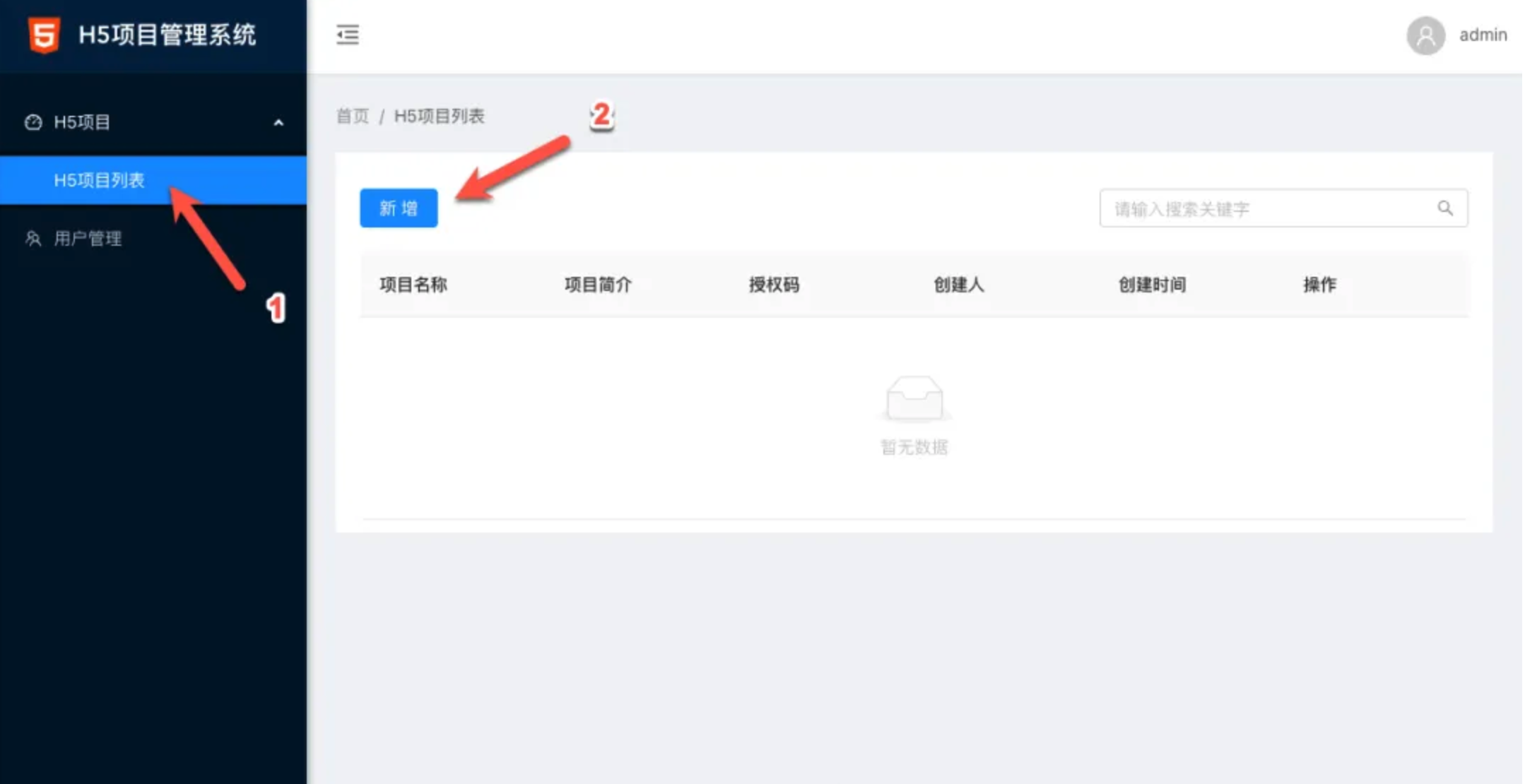Click the admin avatar icon
The width and height of the screenshot is (1525, 784).
(x=1425, y=35)
